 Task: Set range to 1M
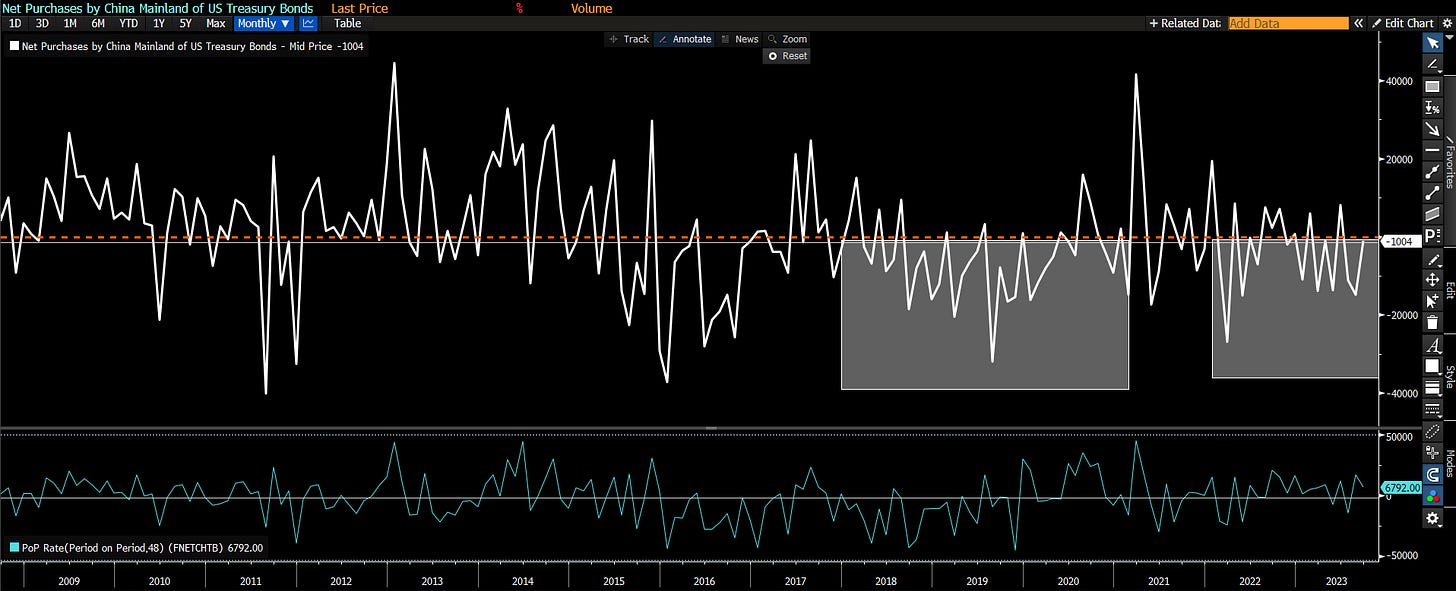point(70,23)
